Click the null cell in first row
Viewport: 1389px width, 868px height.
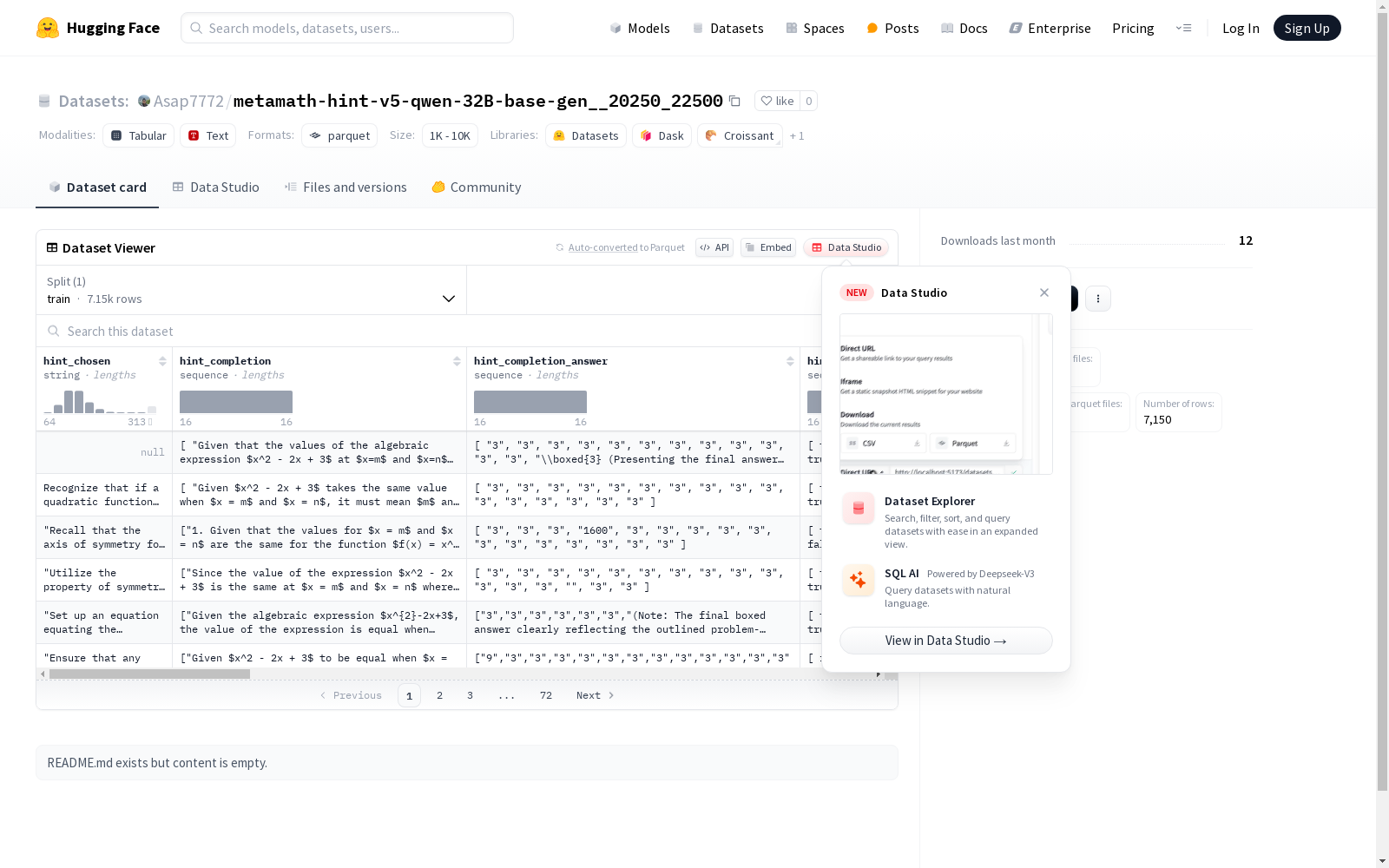pyautogui.click(x=103, y=452)
